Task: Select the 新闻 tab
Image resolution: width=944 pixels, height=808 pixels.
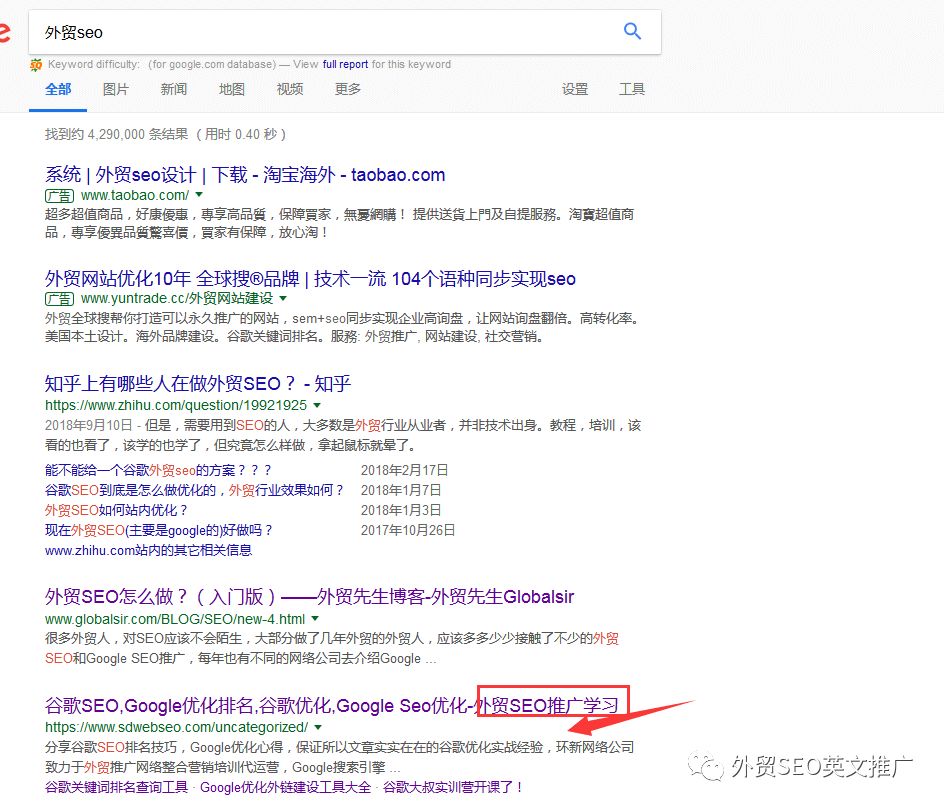Action: coord(173,89)
